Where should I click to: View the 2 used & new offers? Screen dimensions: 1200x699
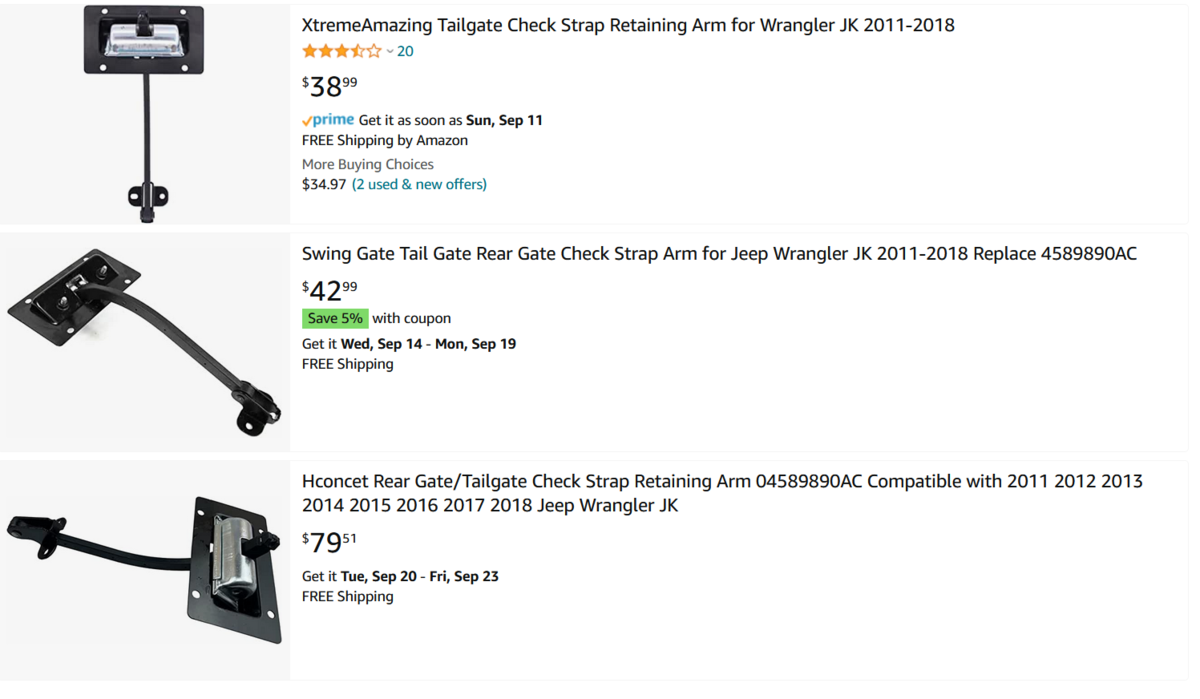tap(419, 184)
